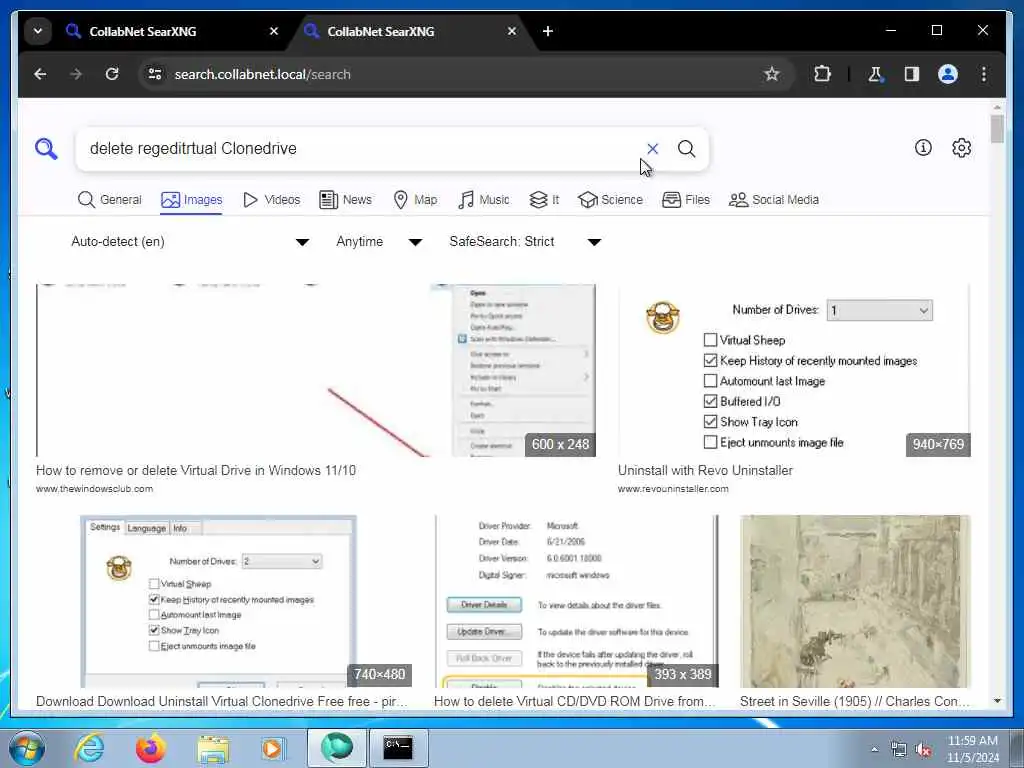Image resolution: width=1024 pixels, height=768 pixels.
Task: Show hidden system tray icons
Action: 874,749
